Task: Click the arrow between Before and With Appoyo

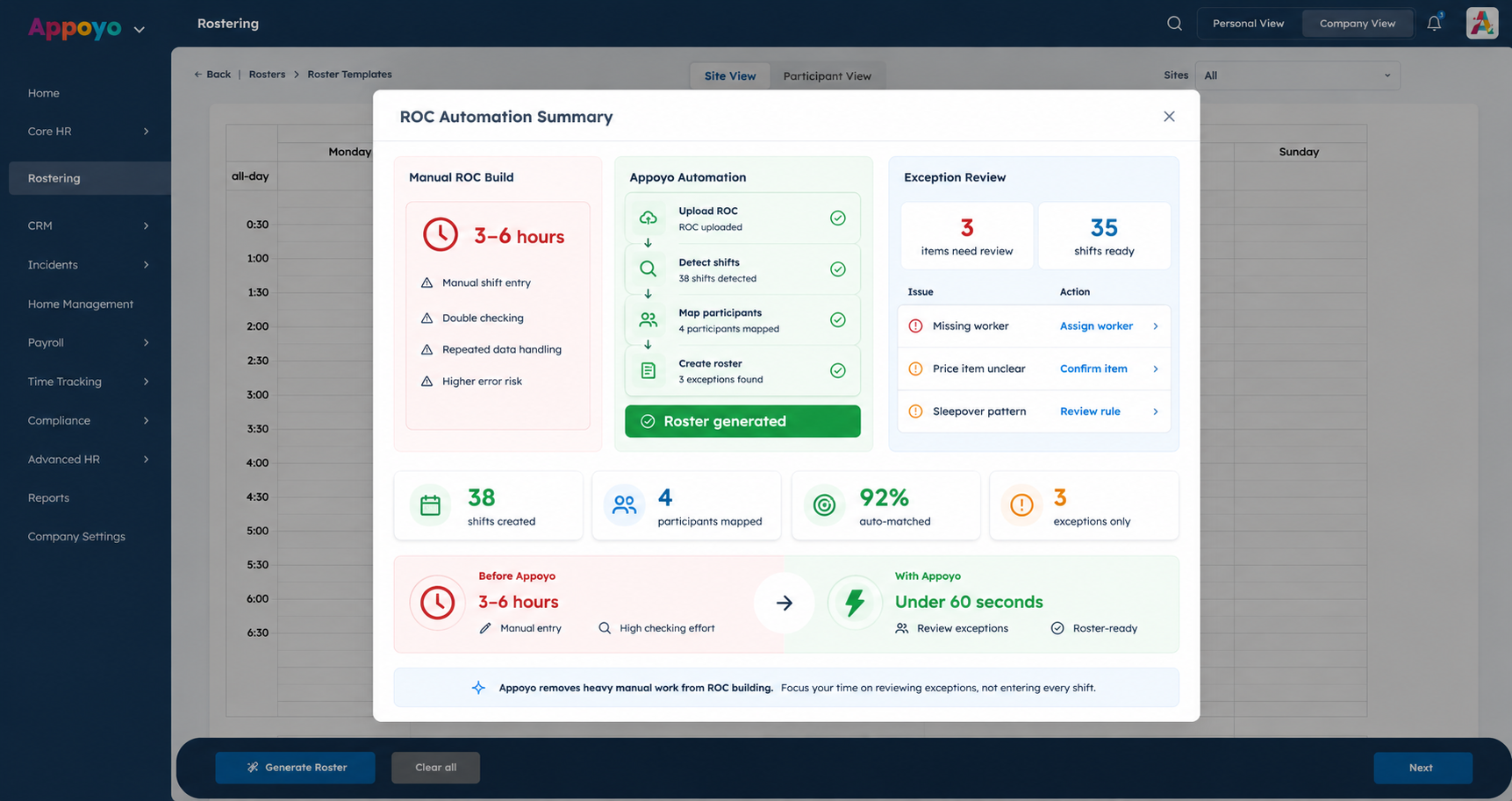Action: tap(785, 603)
